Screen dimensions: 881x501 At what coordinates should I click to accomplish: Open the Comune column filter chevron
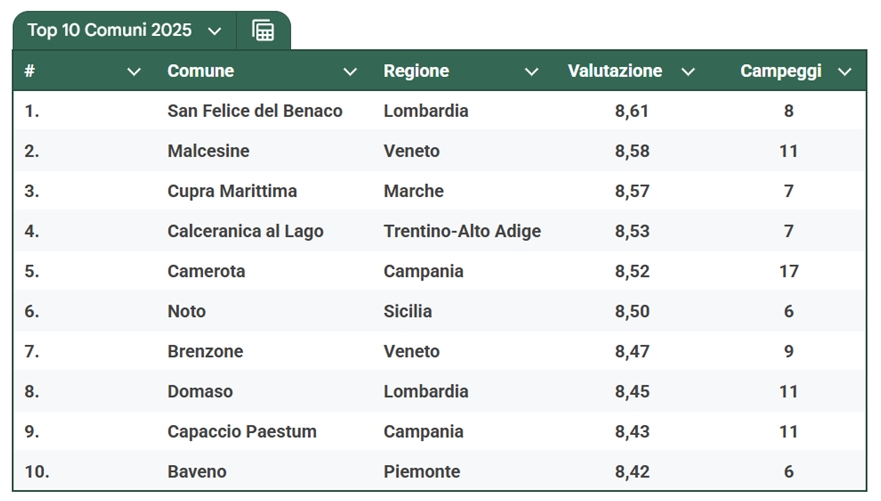(x=350, y=72)
